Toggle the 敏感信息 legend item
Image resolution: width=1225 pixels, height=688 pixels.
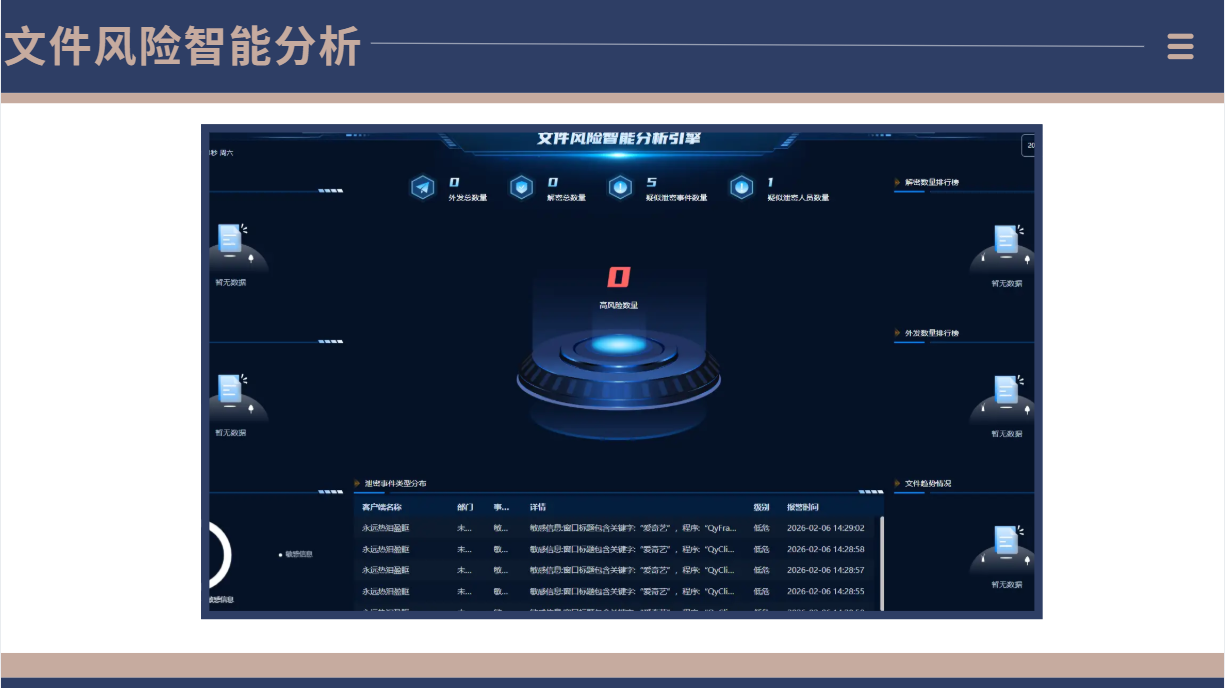tap(297, 554)
